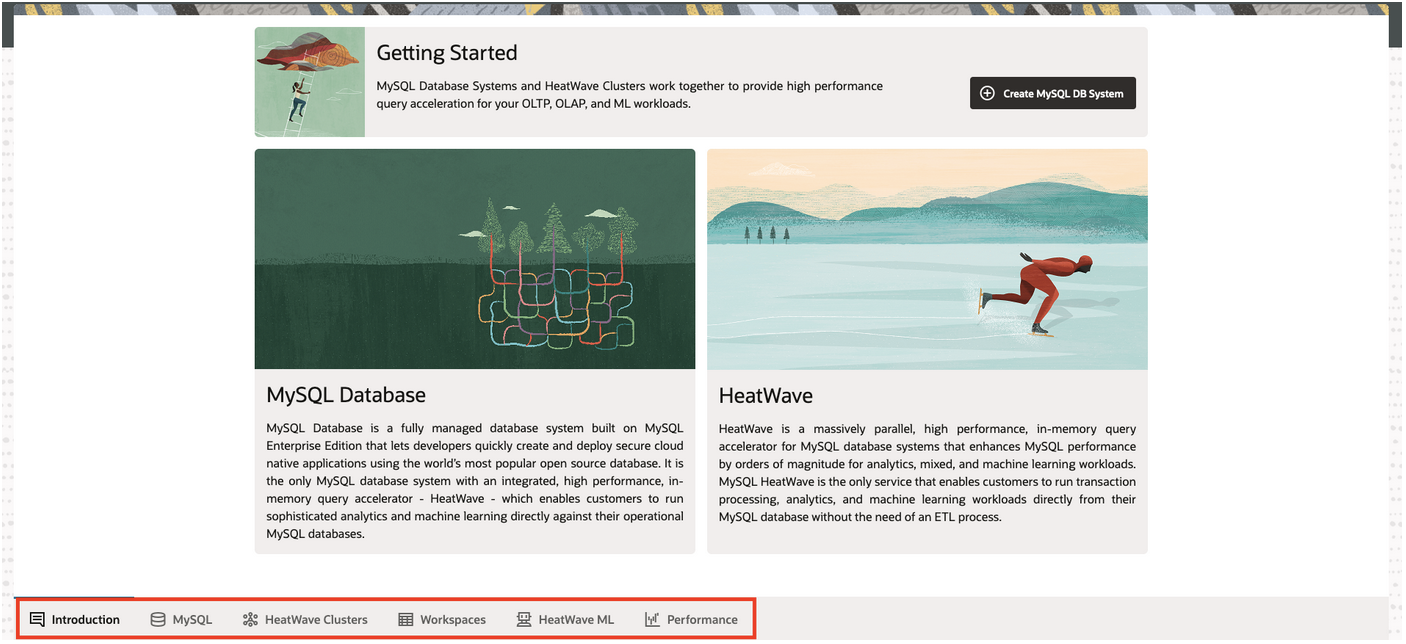
Task: Click the plus icon in Create button
Action: coord(987,93)
